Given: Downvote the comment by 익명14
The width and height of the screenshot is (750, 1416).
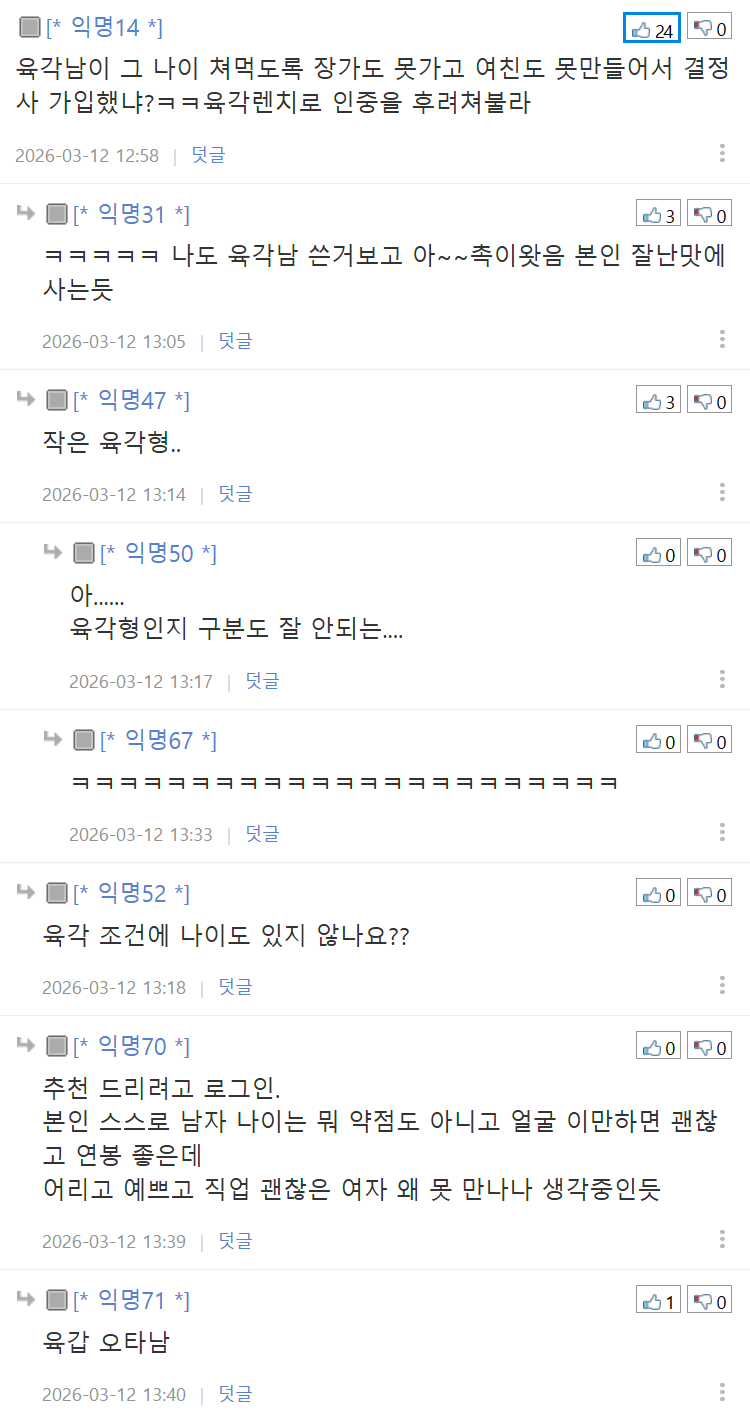Looking at the screenshot, I should 709,29.
